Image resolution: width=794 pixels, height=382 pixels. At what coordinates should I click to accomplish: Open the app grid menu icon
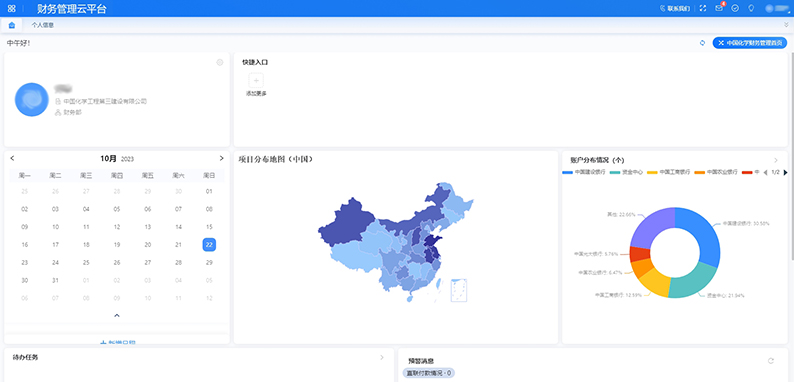(x=11, y=9)
